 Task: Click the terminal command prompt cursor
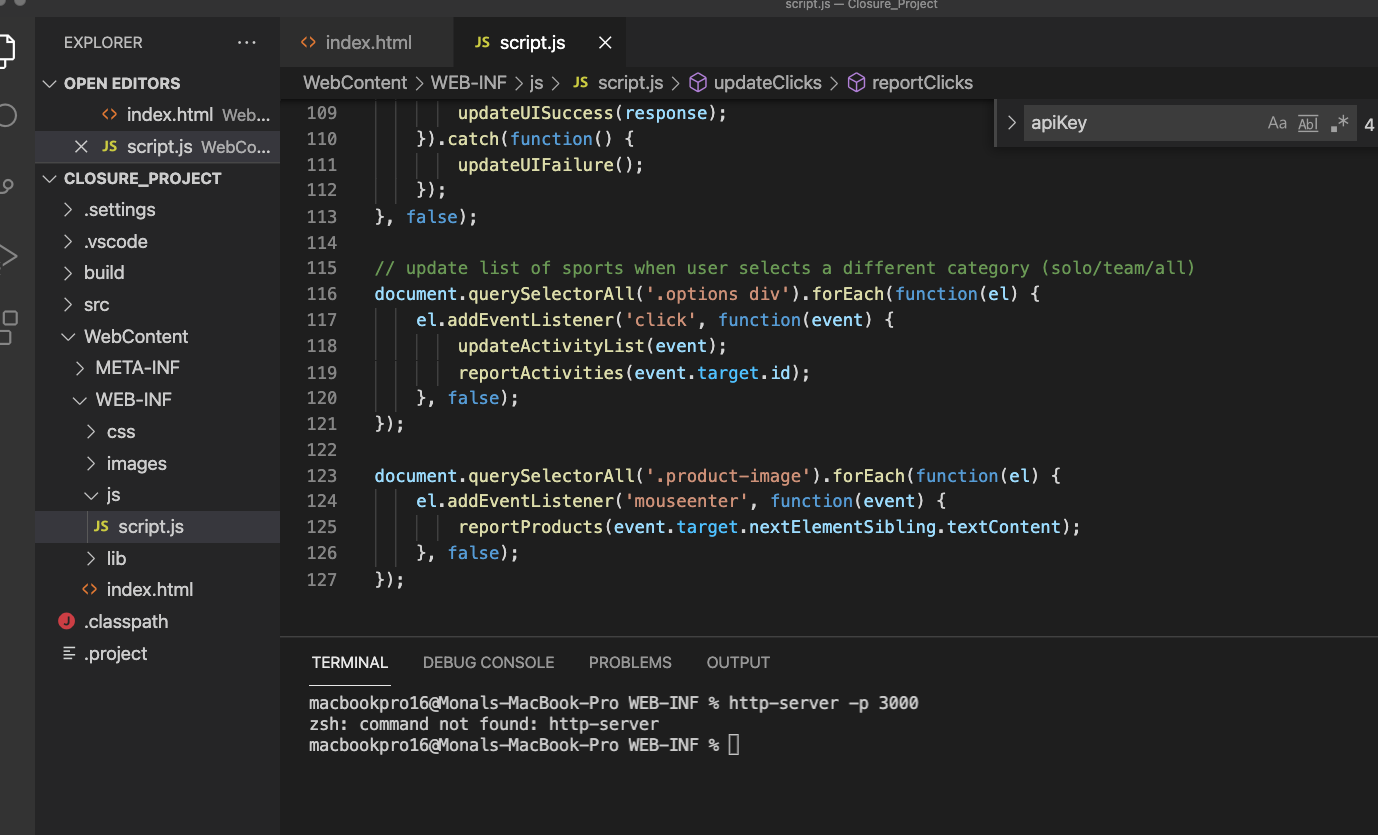tap(734, 745)
